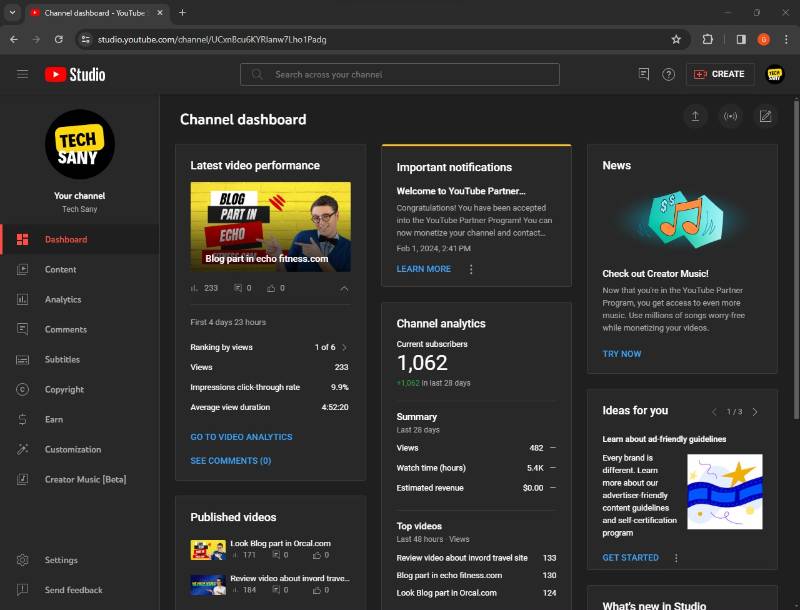The height and width of the screenshot is (610, 800).
Task: Click the Earn dollar icon
Action: (22, 419)
